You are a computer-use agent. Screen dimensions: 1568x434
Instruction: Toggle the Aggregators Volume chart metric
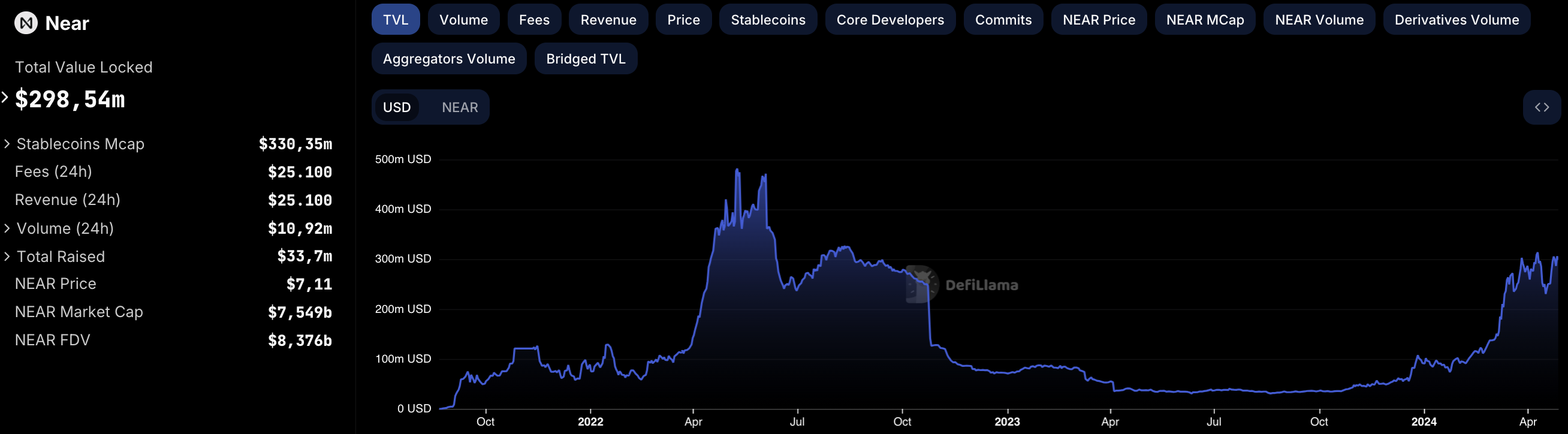(x=449, y=58)
